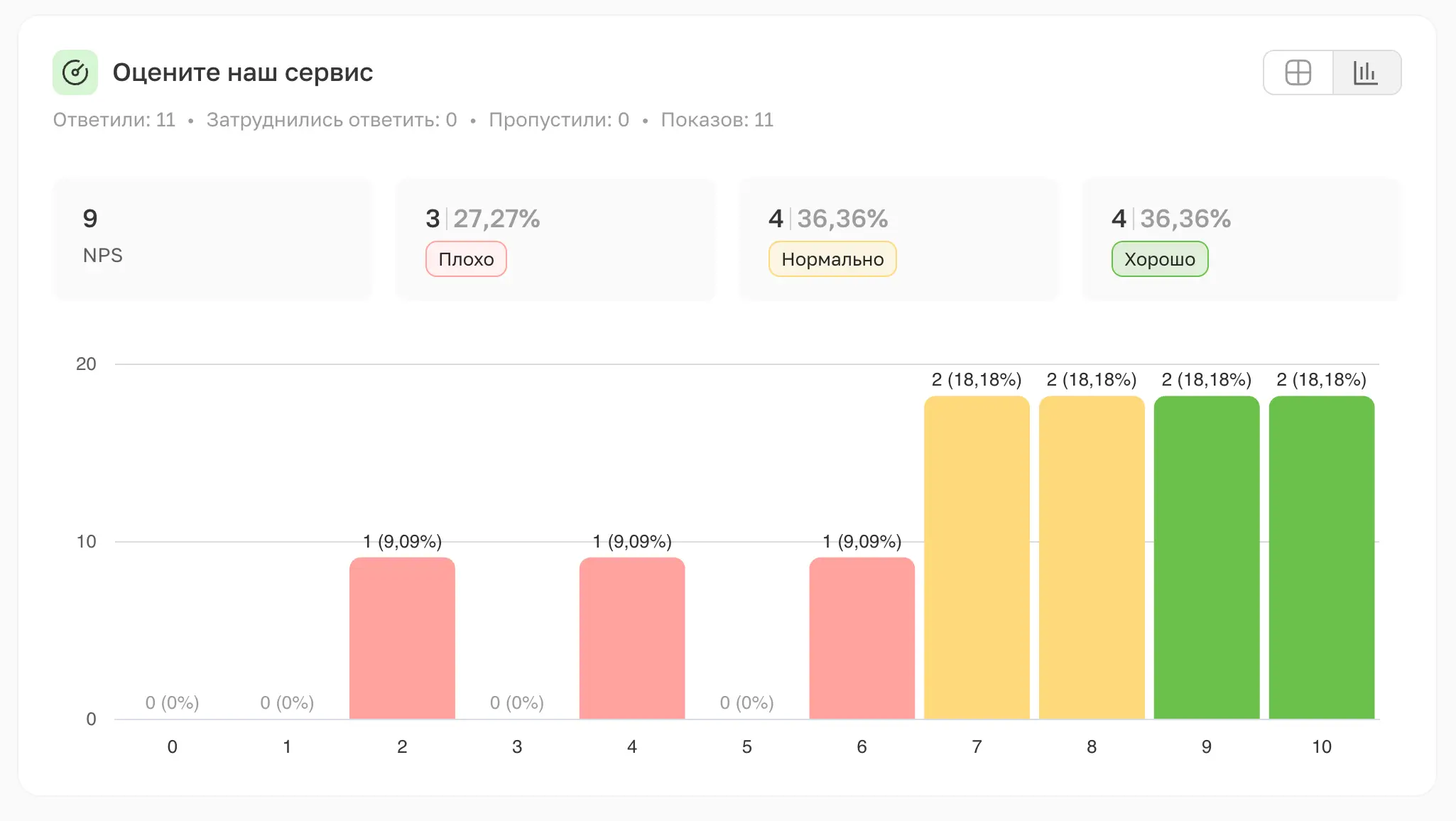Click the red Плохо badge

pyautogui.click(x=466, y=259)
